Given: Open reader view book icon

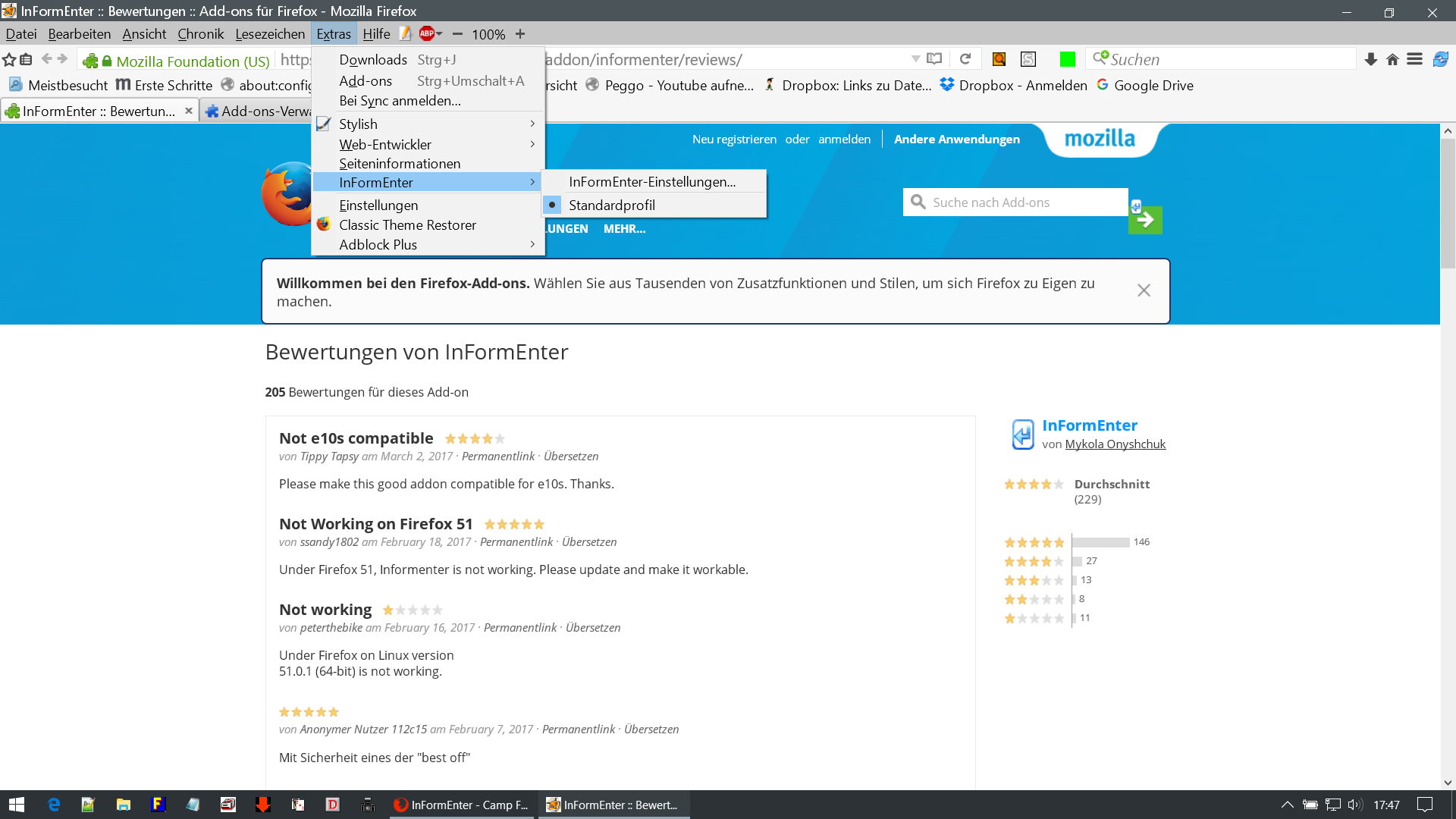Looking at the screenshot, I should 934,59.
